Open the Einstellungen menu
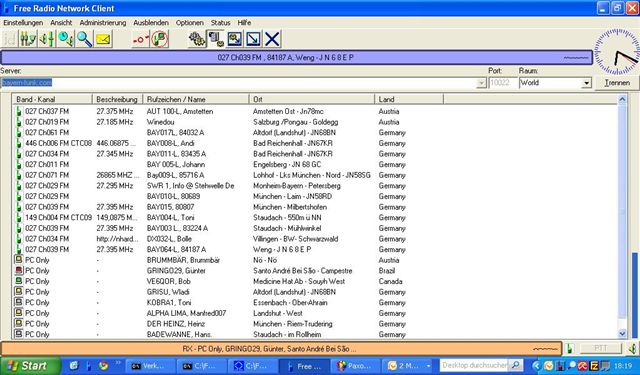Screen dimensions: 640x375 click(x=23, y=23)
